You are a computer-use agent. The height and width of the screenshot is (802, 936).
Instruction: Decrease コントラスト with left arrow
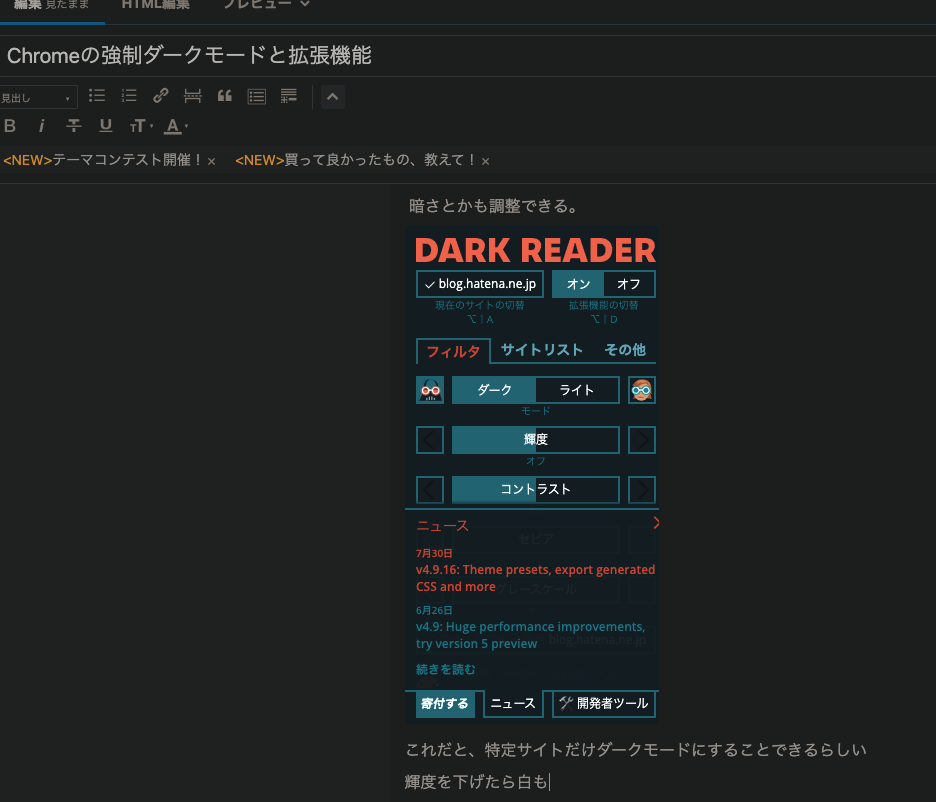tap(430, 490)
